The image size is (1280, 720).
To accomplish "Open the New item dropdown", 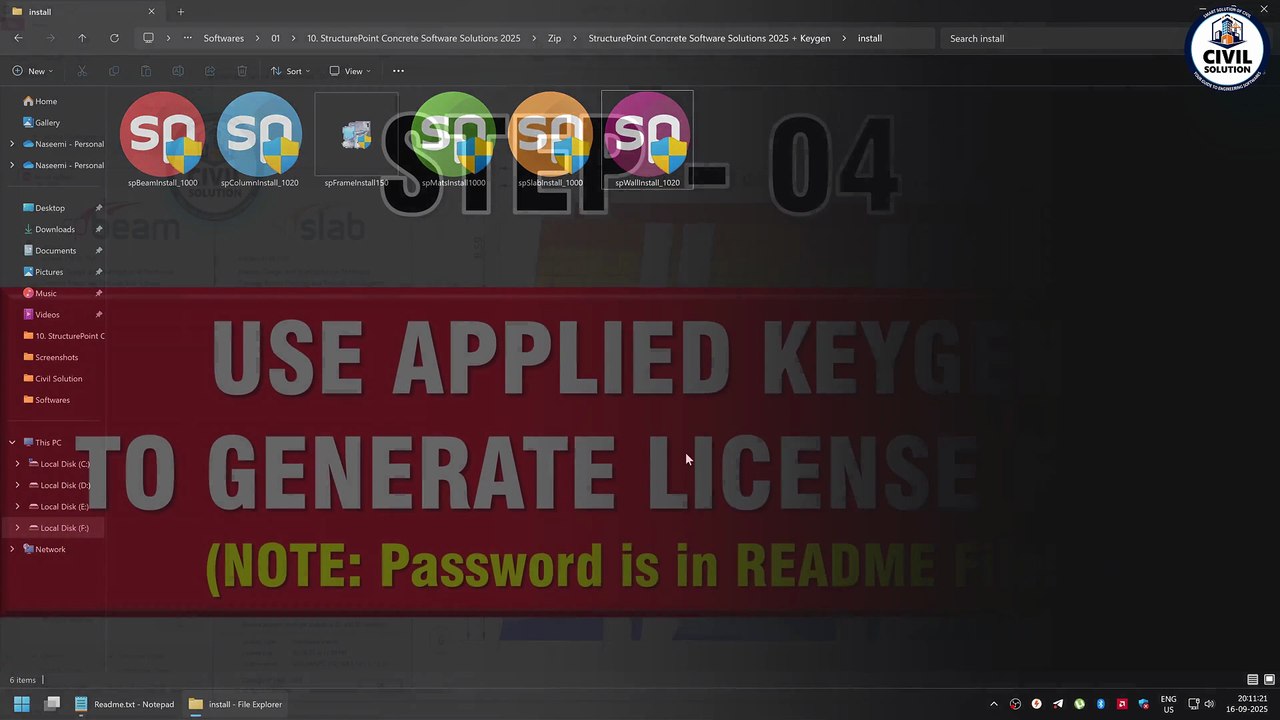I will coord(32,71).
